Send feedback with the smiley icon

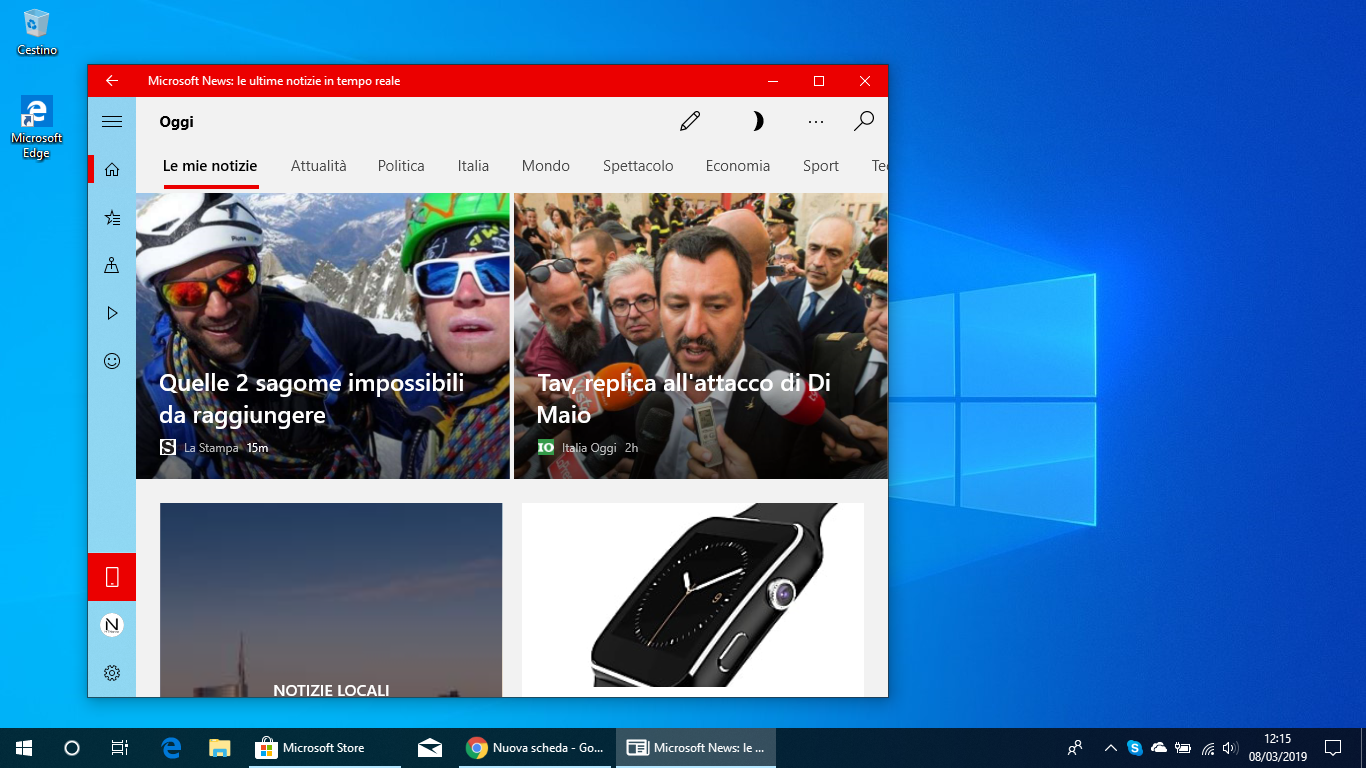[111, 361]
